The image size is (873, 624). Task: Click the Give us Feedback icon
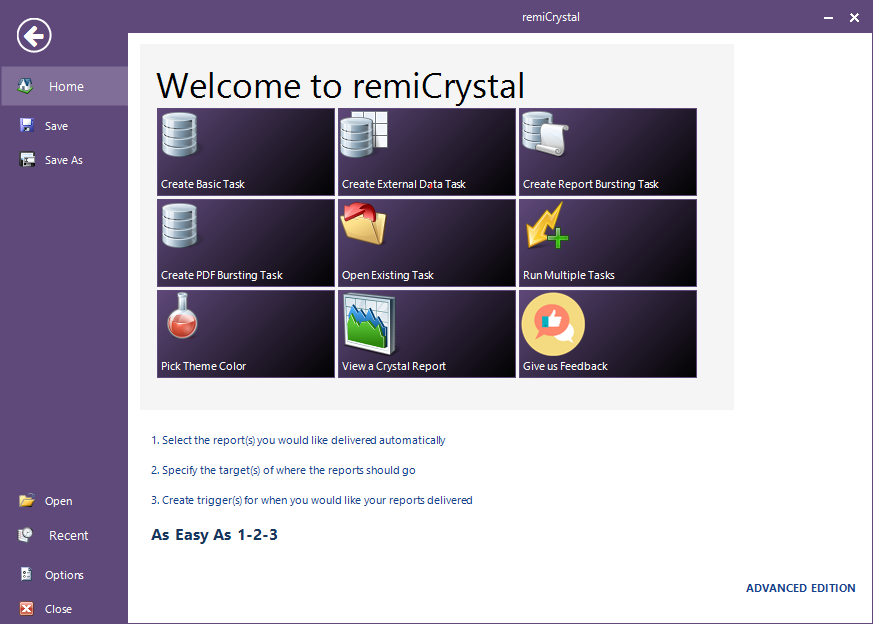point(553,323)
